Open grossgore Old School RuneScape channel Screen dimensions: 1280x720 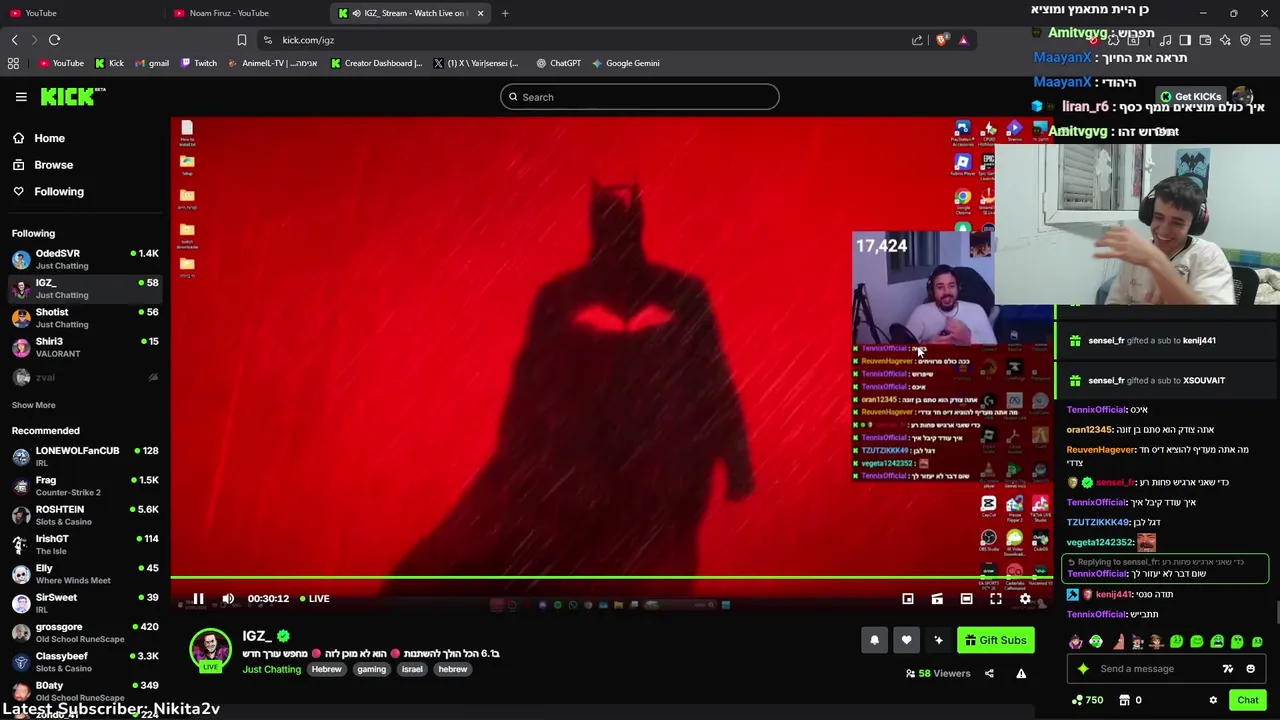pyautogui.click(x=84, y=632)
